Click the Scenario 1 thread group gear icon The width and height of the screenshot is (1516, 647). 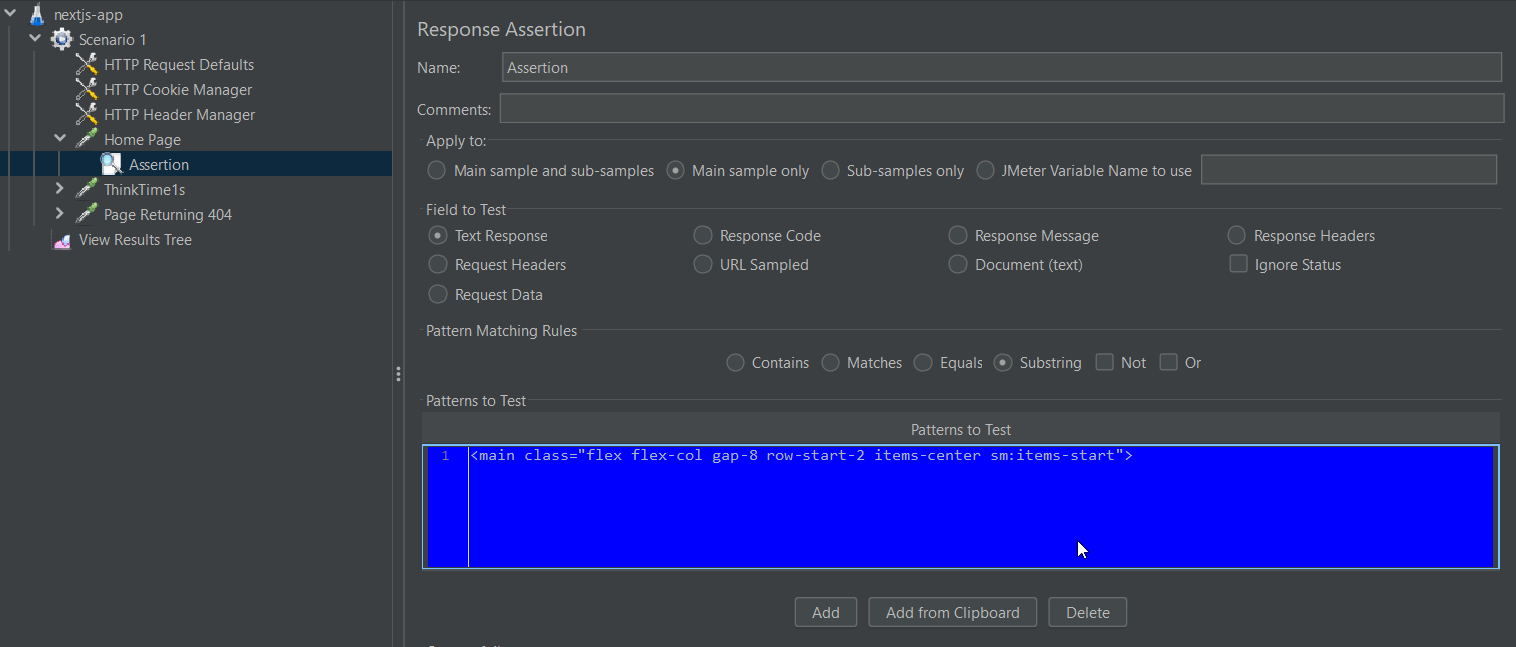coord(61,39)
